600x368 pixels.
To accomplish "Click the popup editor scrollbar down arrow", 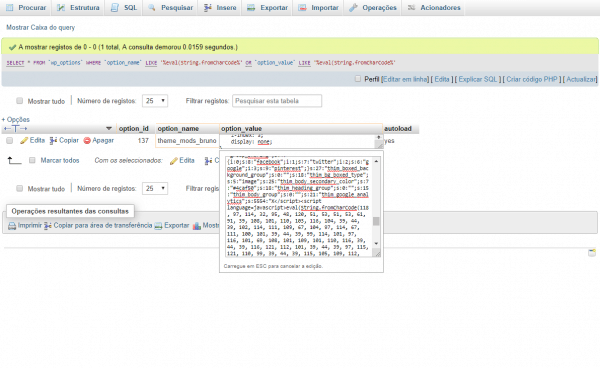I will click(x=376, y=244).
